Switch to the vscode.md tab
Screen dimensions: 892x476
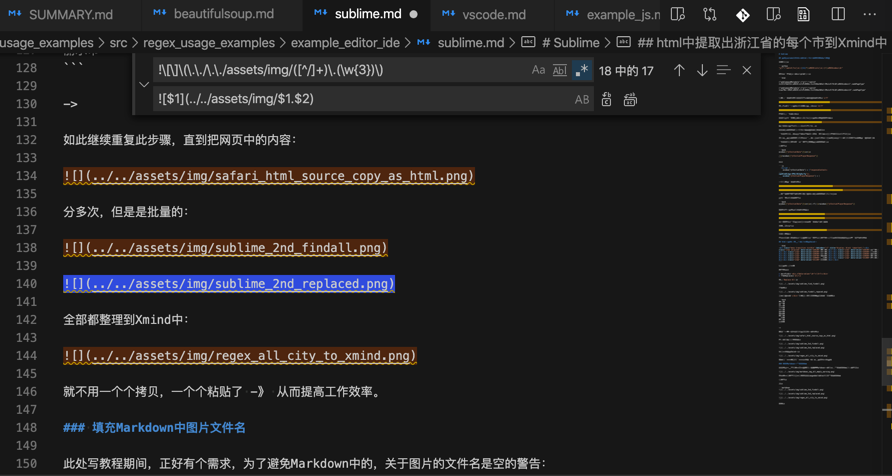point(493,15)
